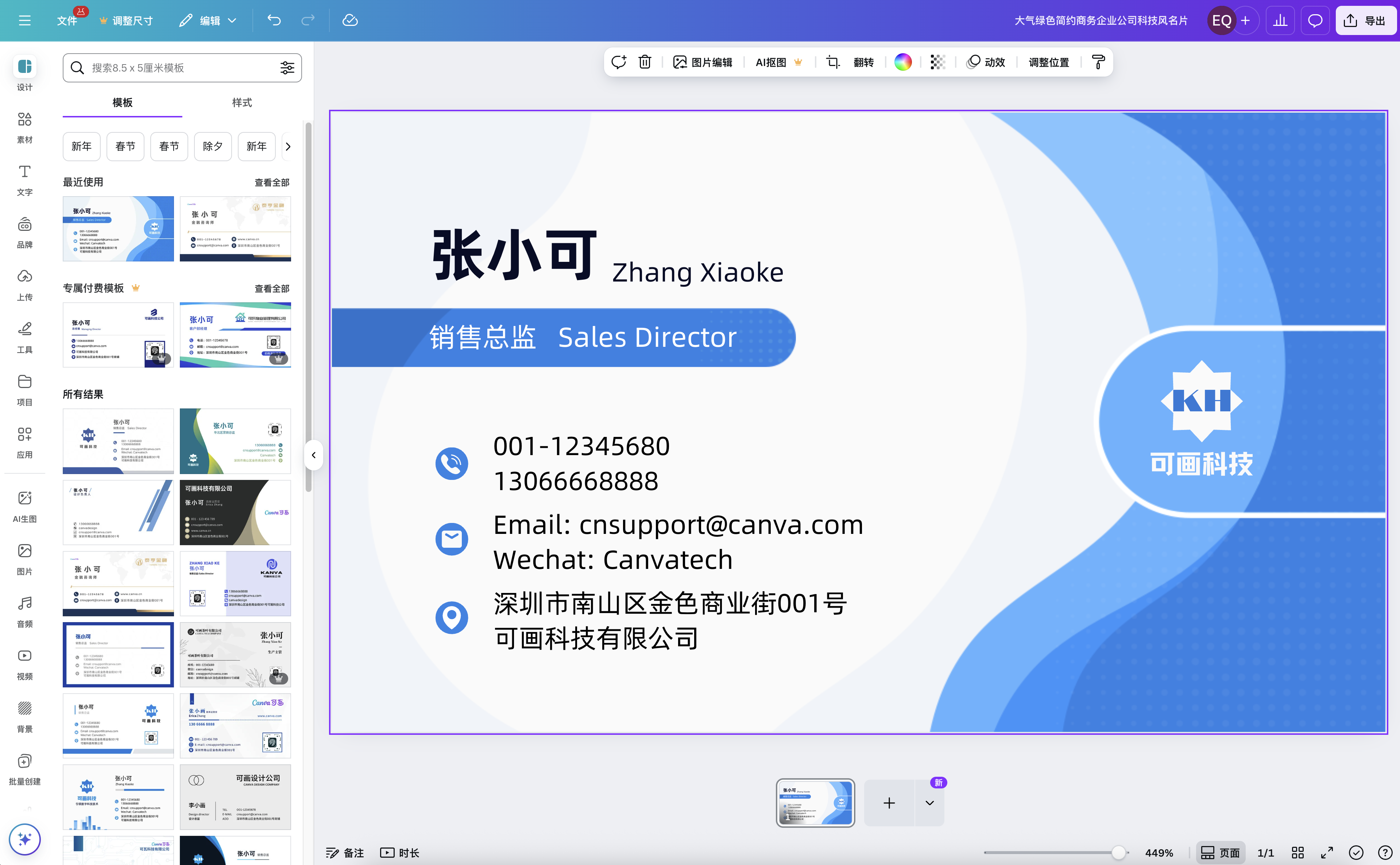The height and width of the screenshot is (865, 1400).
Task: Open grid view of pages
Action: 1297,852
